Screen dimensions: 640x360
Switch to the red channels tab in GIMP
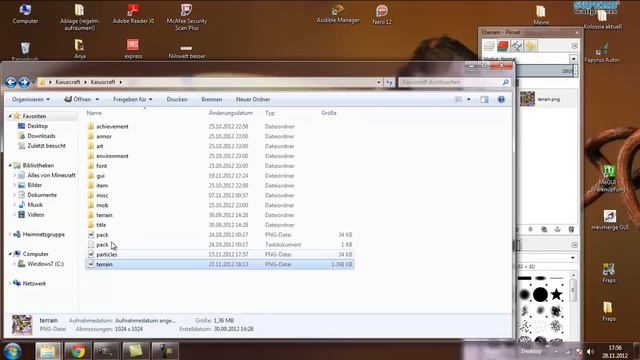pyautogui.click(x=503, y=46)
